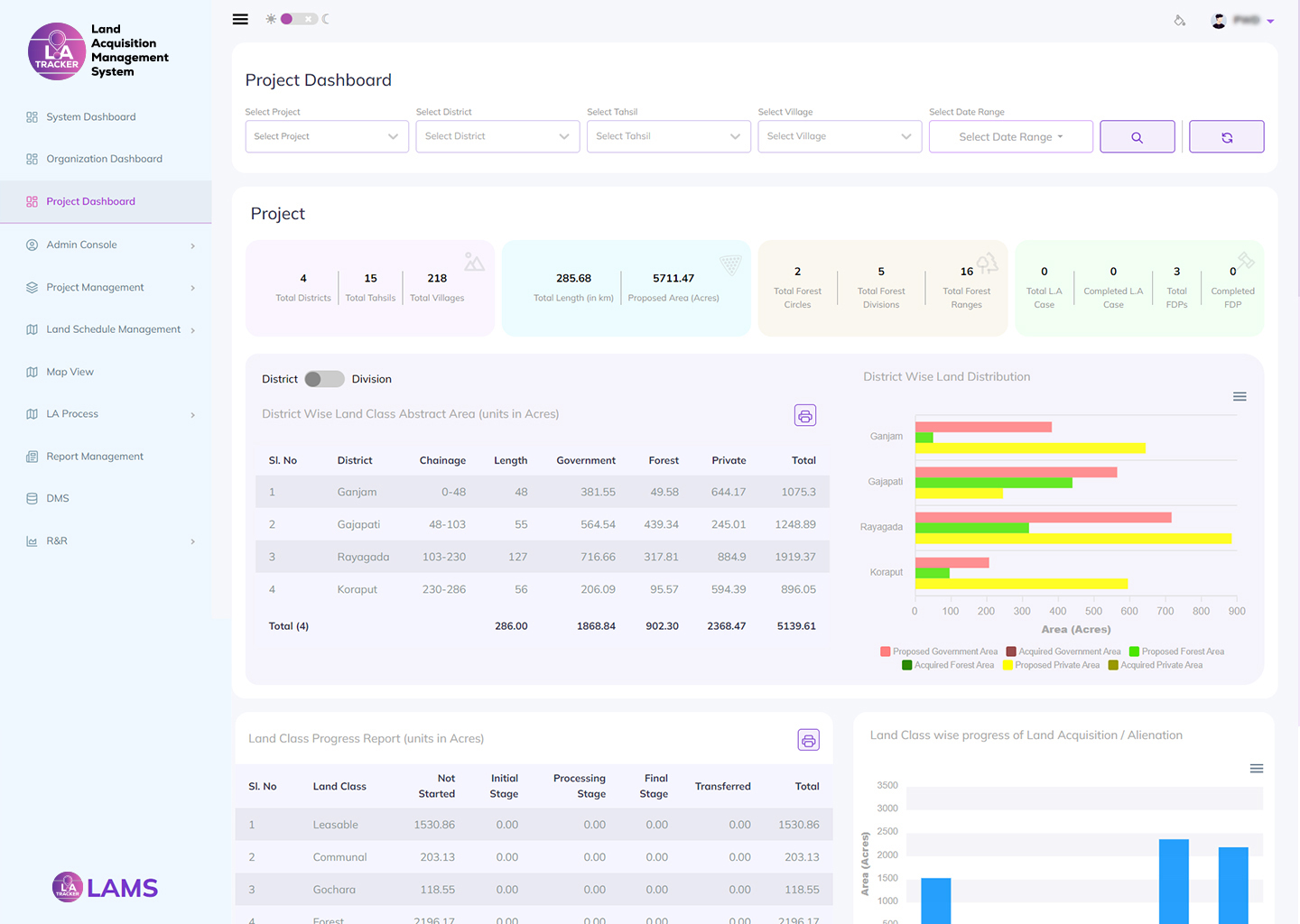Viewport: 1300px width, 924px height.
Task: Toggle the light/dark mode switch
Action: tap(299, 19)
